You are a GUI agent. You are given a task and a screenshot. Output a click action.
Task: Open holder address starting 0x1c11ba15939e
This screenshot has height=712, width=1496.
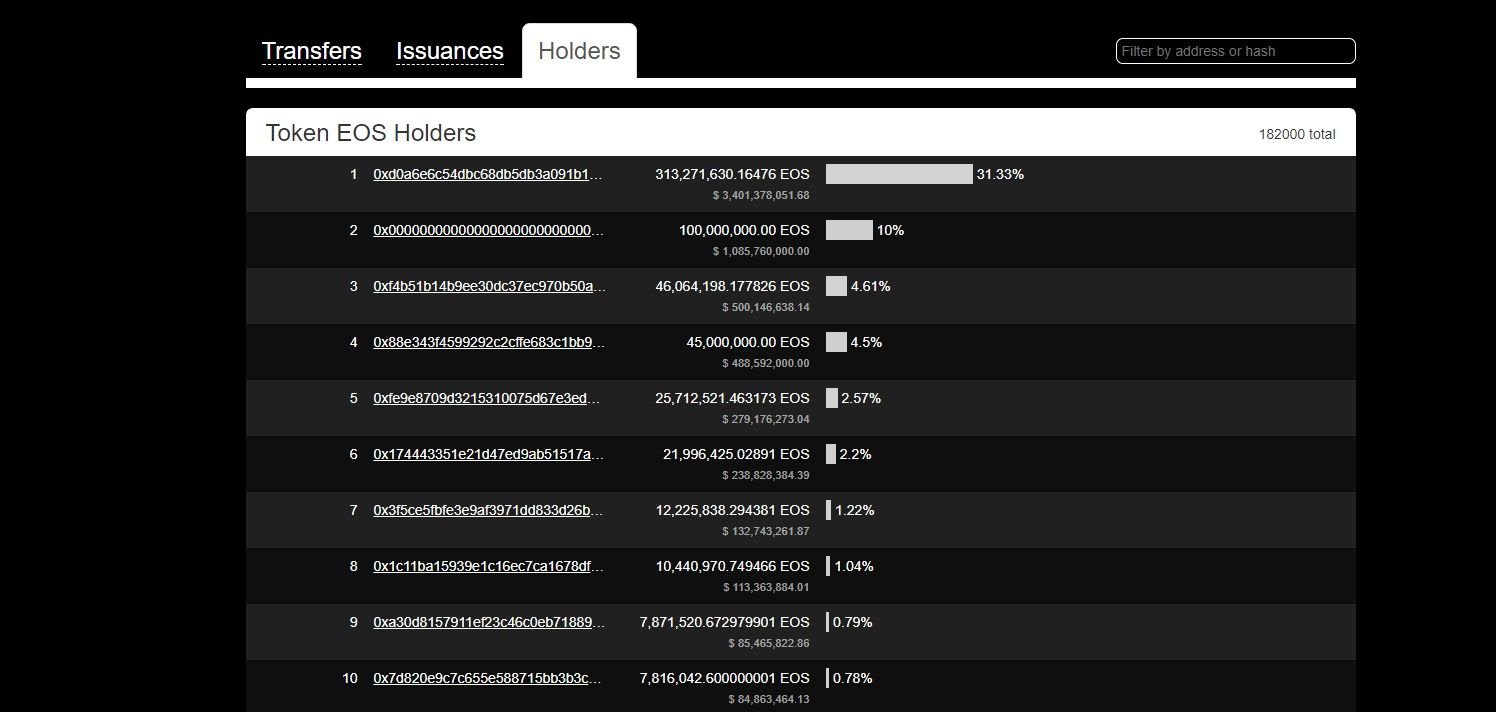(488, 566)
